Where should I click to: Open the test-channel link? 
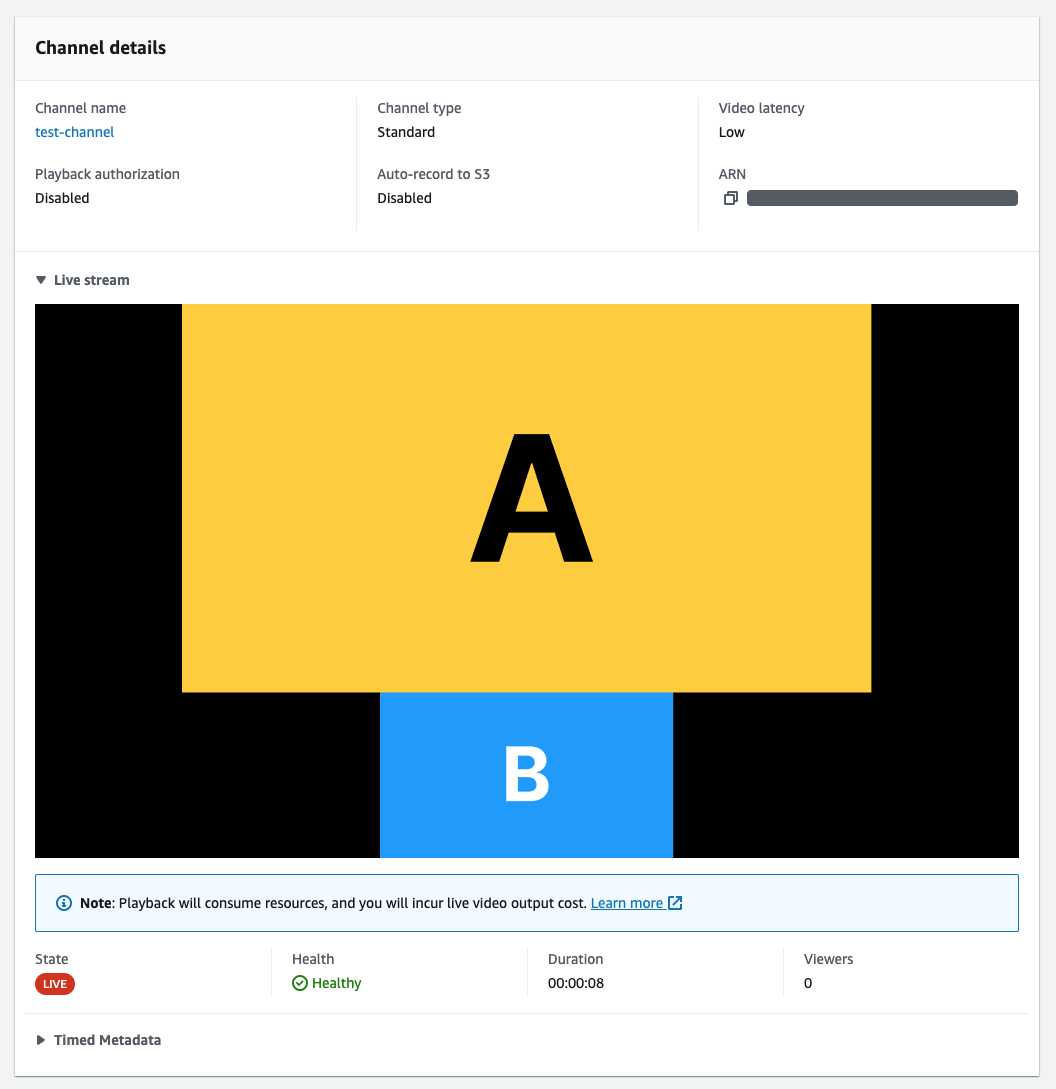tap(75, 132)
